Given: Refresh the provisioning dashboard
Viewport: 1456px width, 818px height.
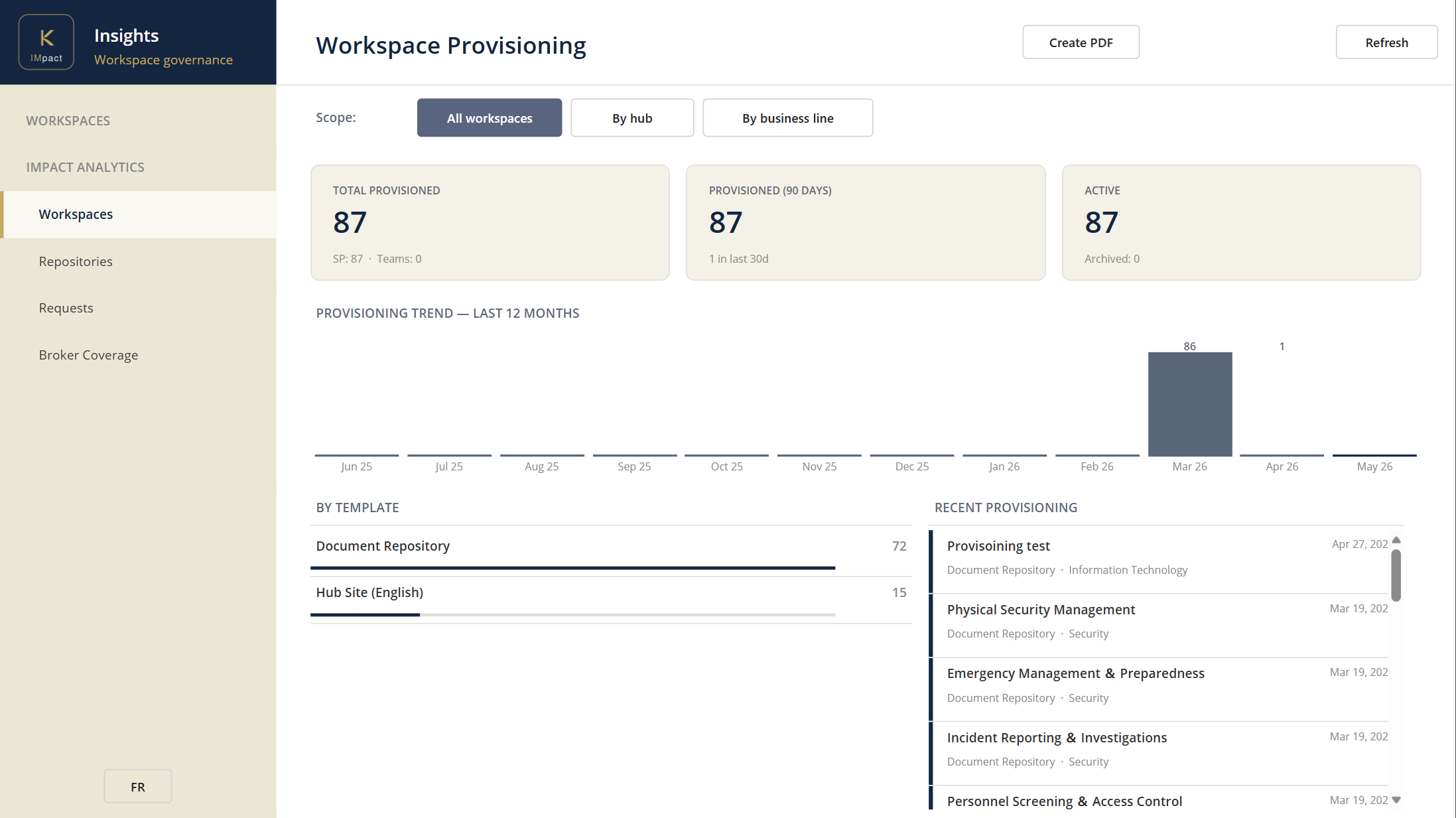Looking at the screenshot, I should pos(1386,42).
